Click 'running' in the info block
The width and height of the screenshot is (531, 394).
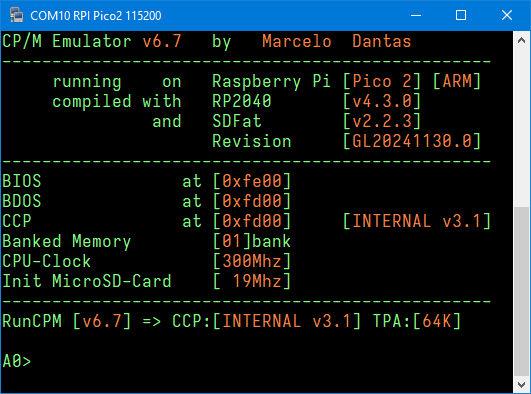(x=87, y=82)
